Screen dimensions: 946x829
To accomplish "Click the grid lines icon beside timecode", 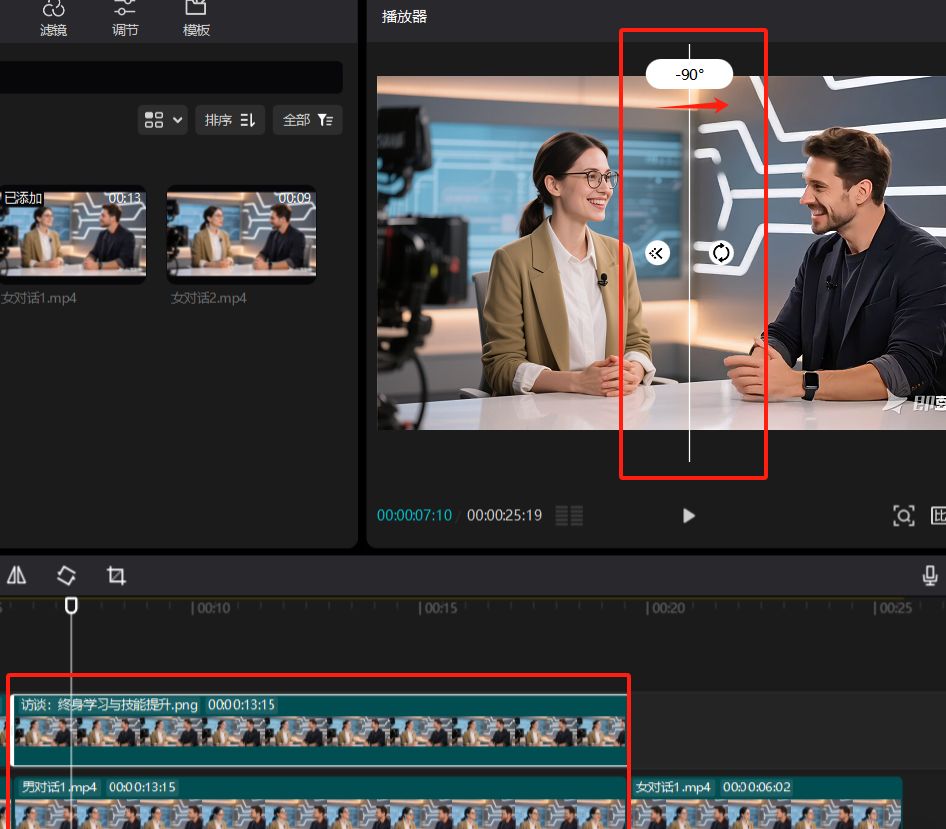I will pos(569,516).
